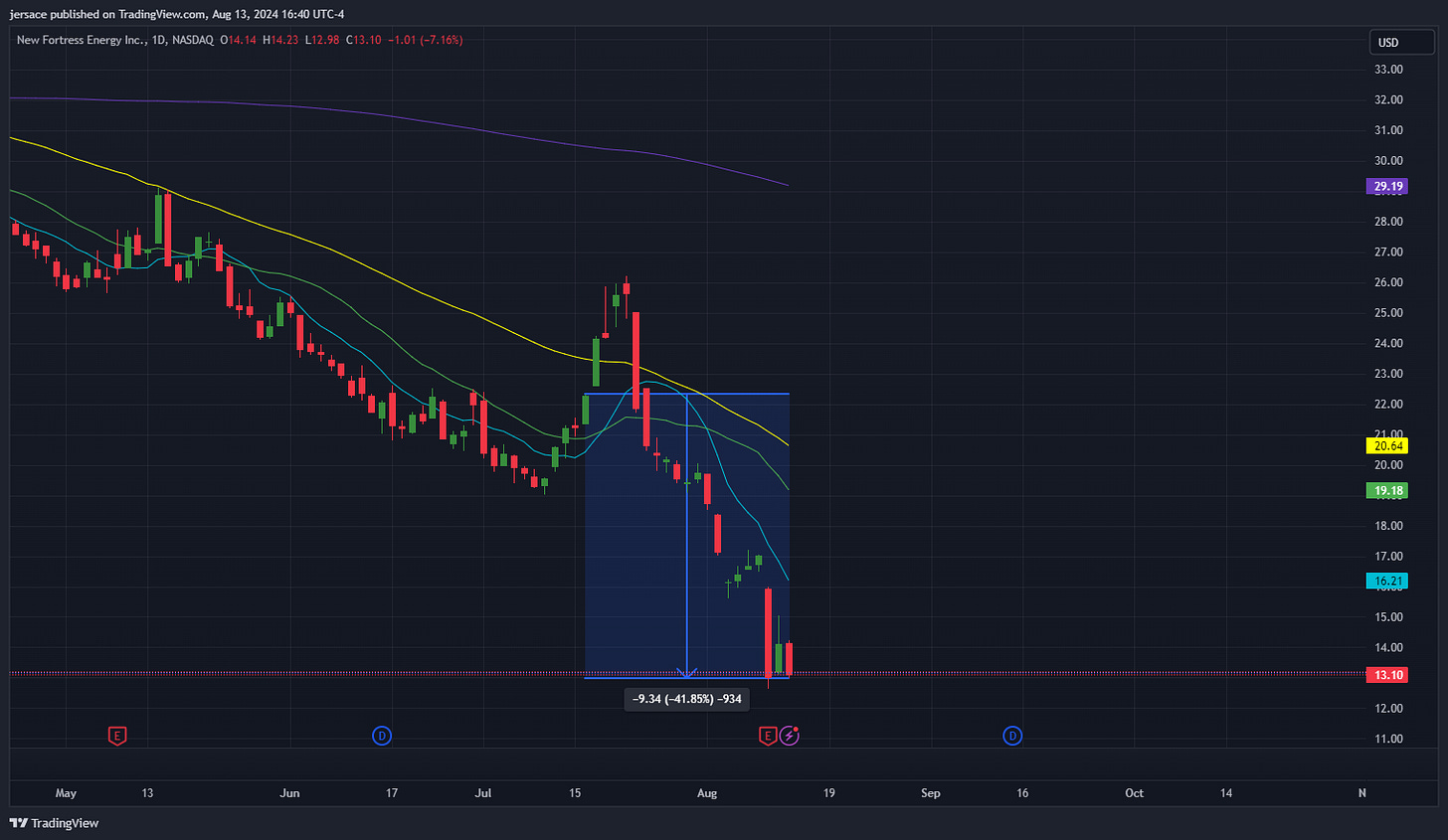1448x840 pixels.
Task: Click the purple 29.19 moving average label
Action: (x=1388, y=186)
